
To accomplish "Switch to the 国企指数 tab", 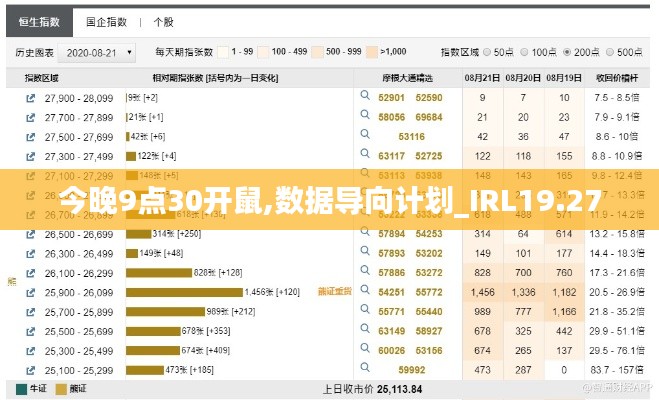I will (x=106, y=19).
